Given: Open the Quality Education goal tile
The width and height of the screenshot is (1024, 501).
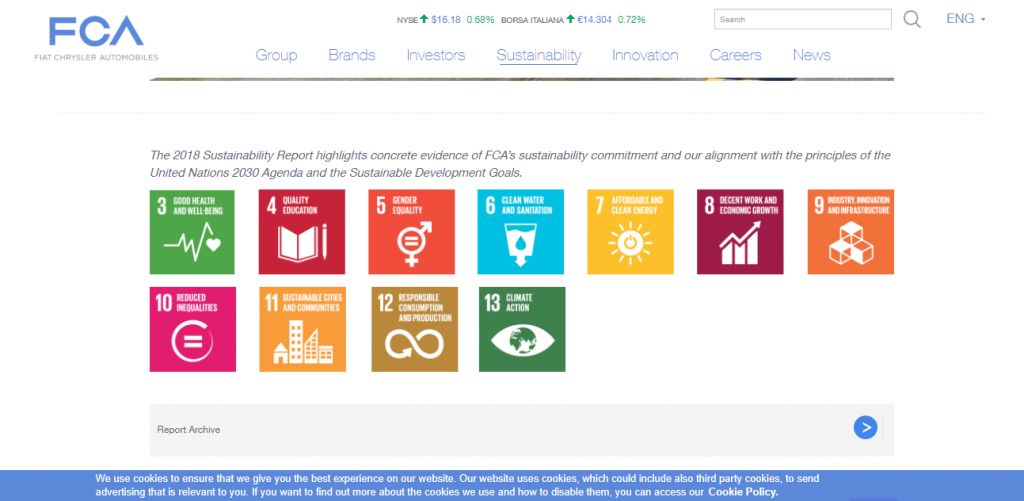Looking at the screenshot, I should tap(301, 231).
